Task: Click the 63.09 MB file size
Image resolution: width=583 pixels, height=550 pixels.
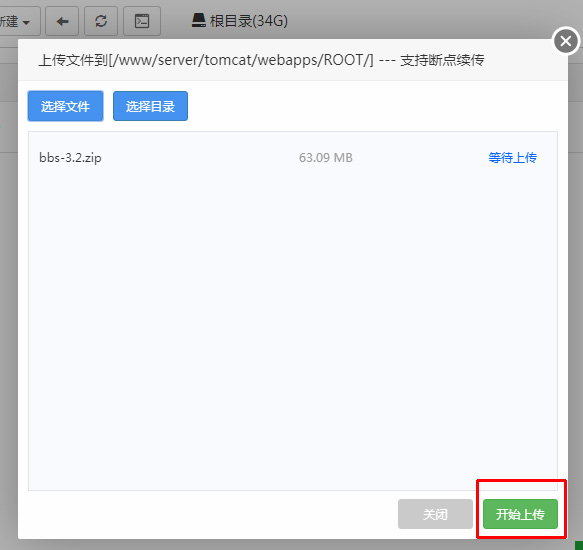Action: click(x=326, y=158)
